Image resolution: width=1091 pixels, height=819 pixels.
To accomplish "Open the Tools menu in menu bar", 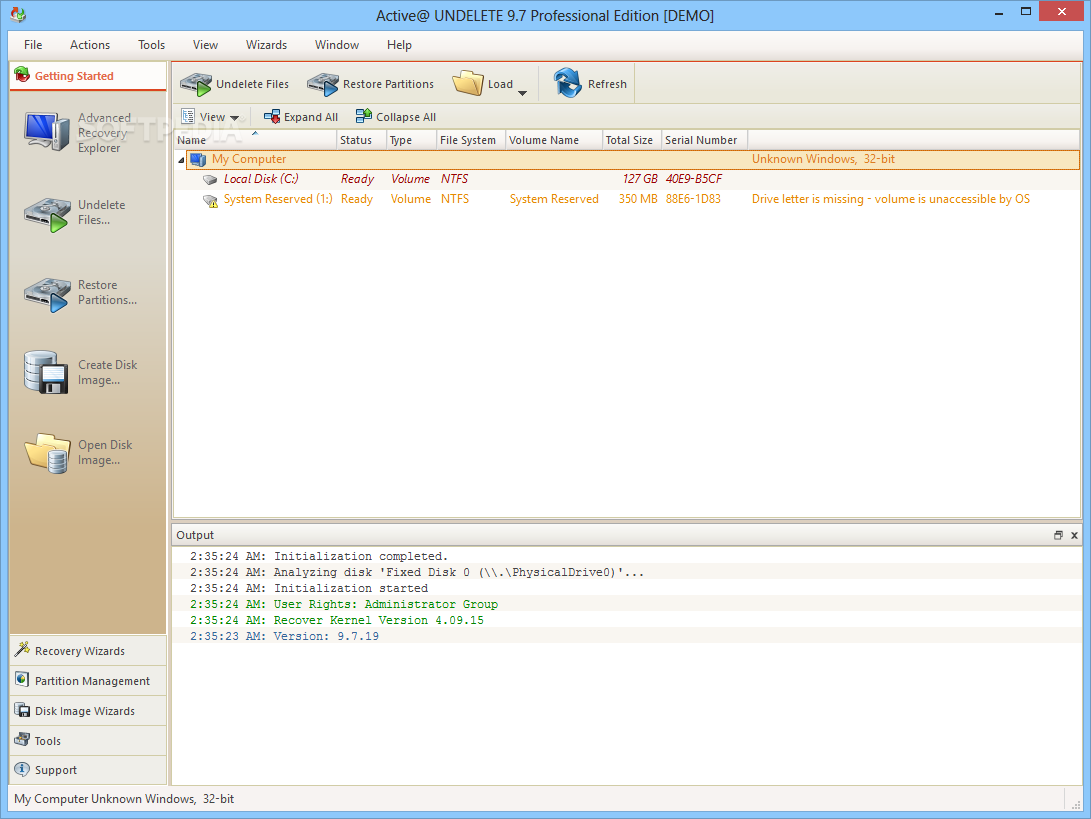I will 151,45.
